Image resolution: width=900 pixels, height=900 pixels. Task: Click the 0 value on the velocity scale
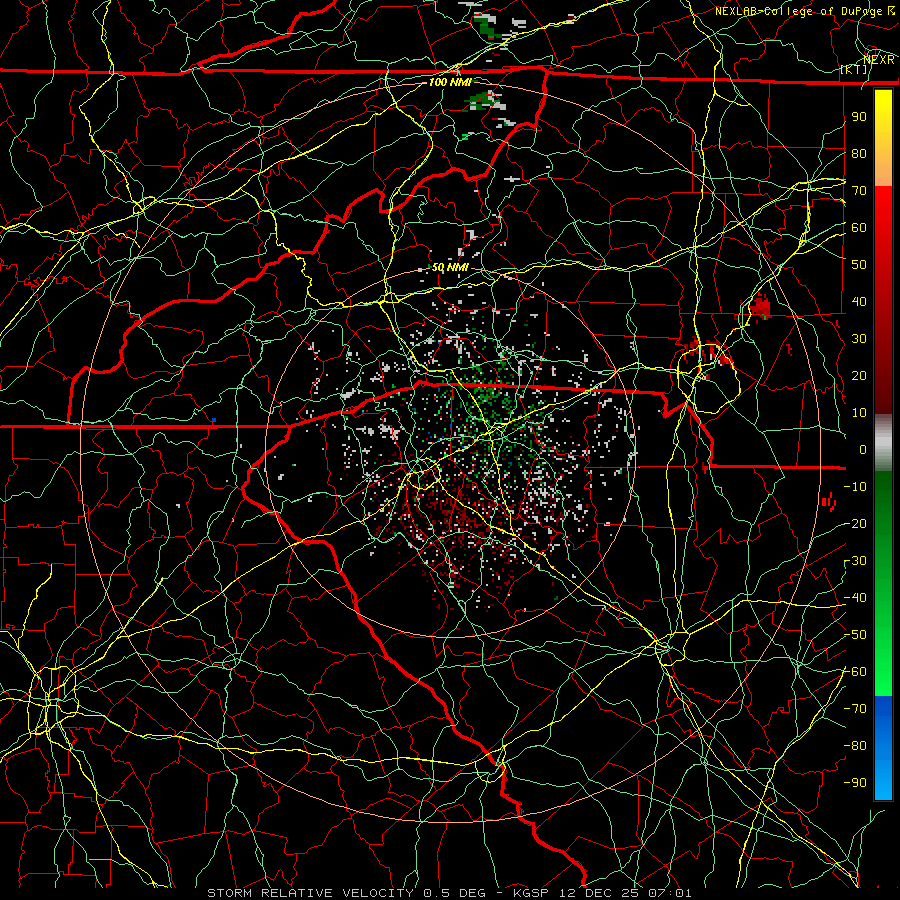click(863, 450)
